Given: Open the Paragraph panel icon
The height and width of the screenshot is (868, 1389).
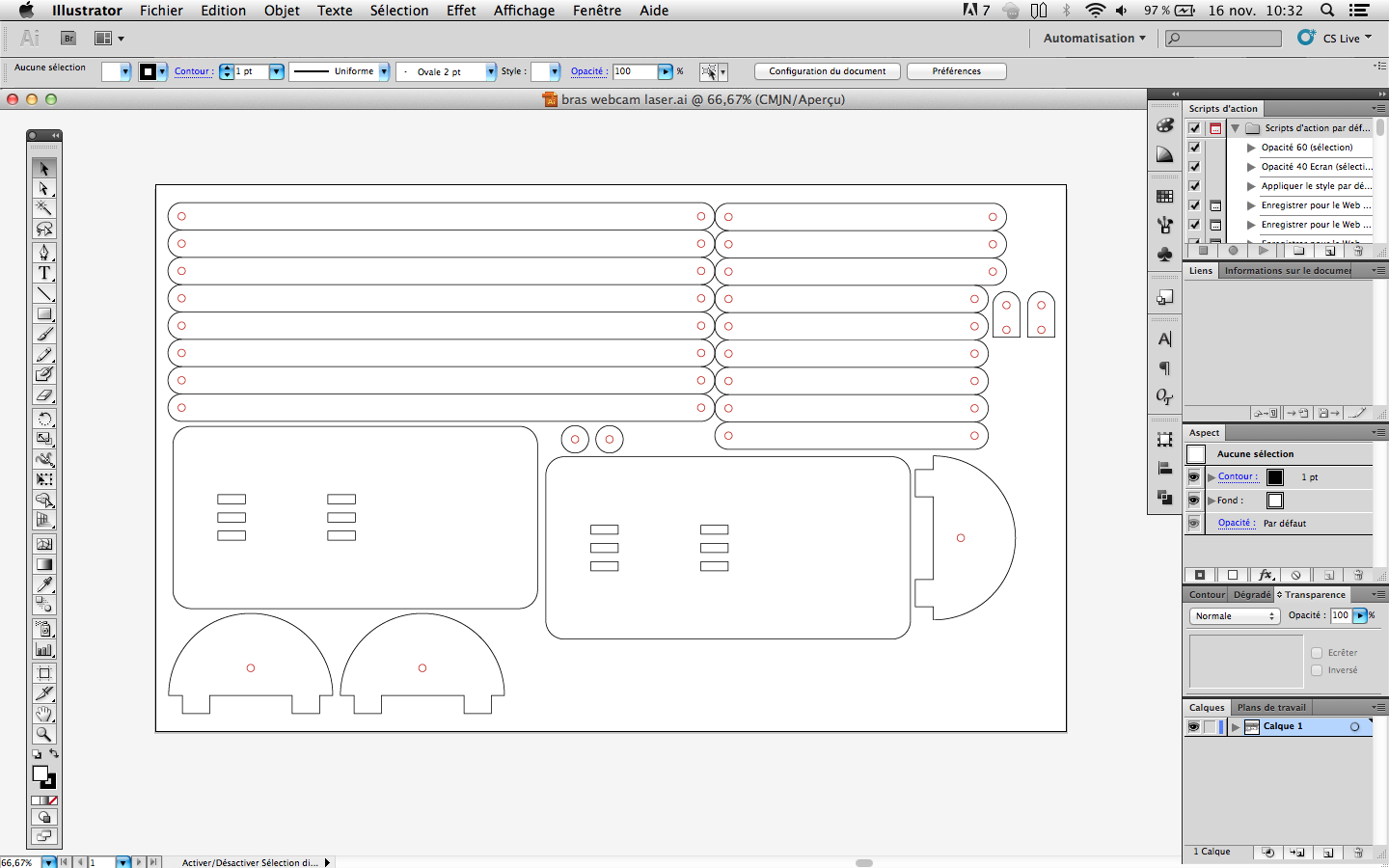Looking at the screenshot, I should click(1165, 367).
